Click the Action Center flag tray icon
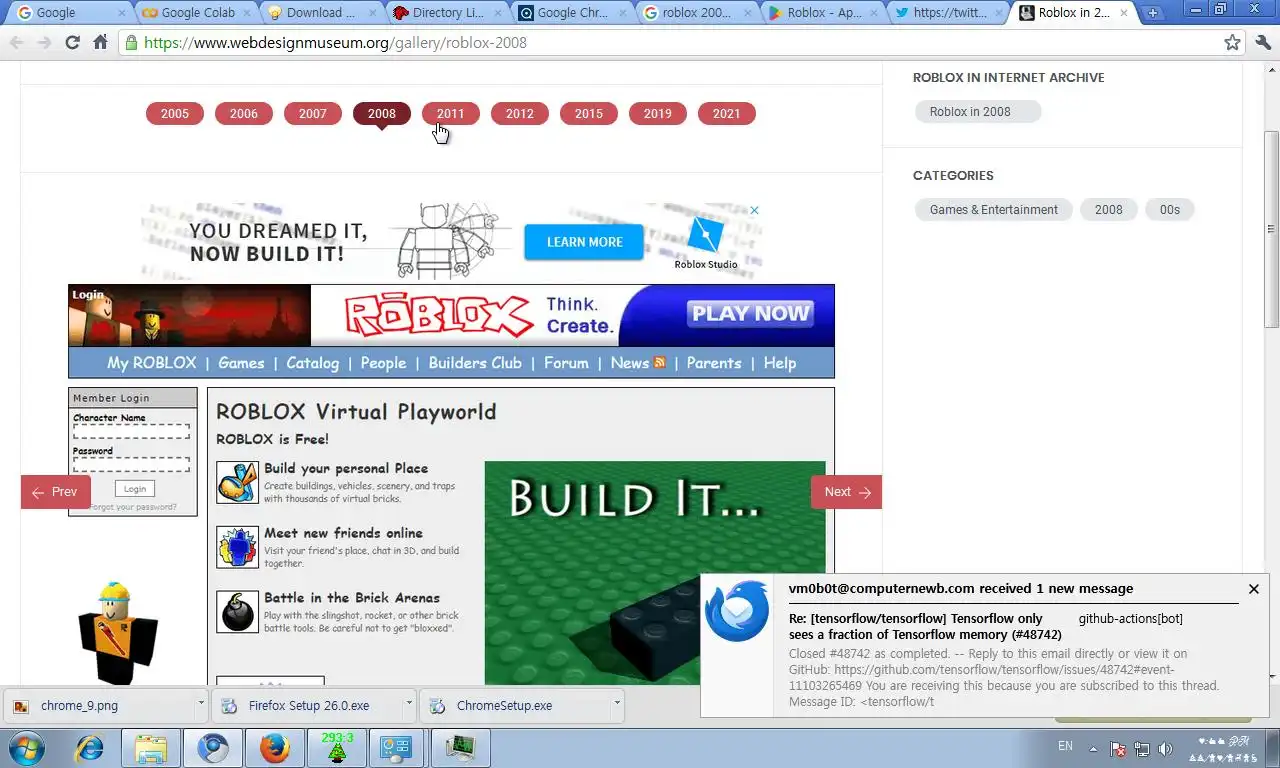Viewport: 1280px width, 768px height. click(x=1119, y=749)
